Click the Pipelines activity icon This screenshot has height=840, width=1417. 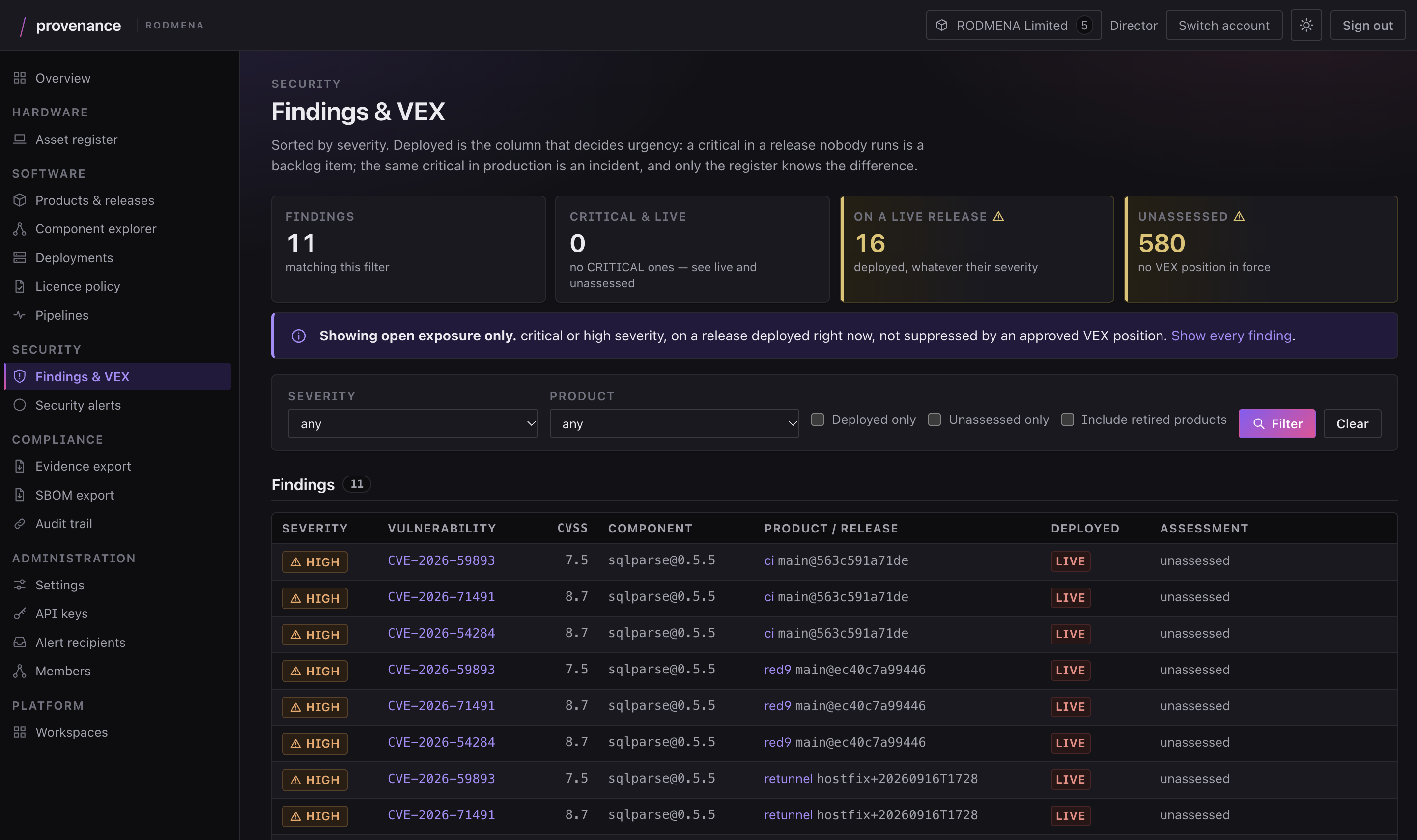[x=20, y=315]
